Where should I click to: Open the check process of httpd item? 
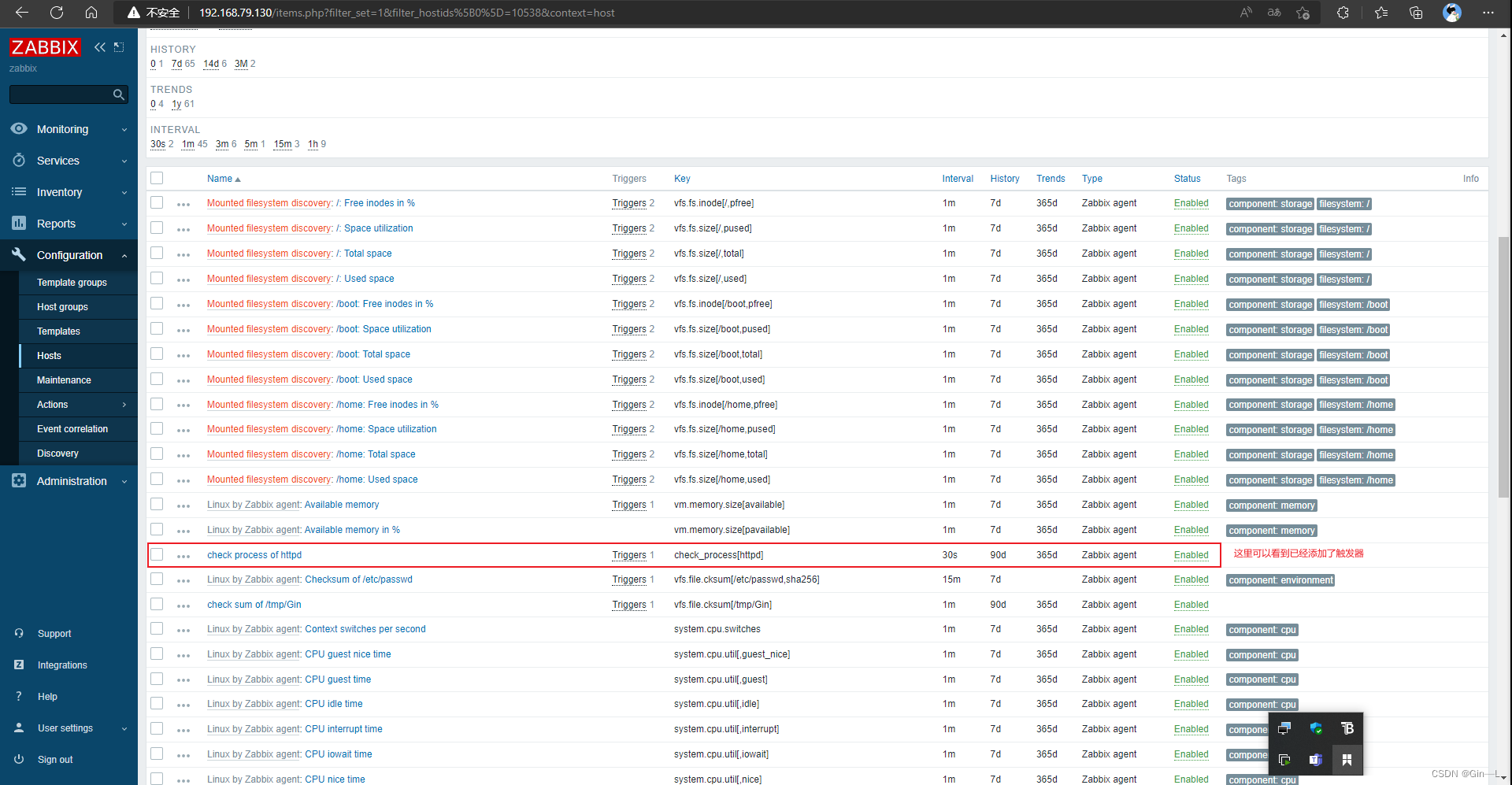coord(254,555)
